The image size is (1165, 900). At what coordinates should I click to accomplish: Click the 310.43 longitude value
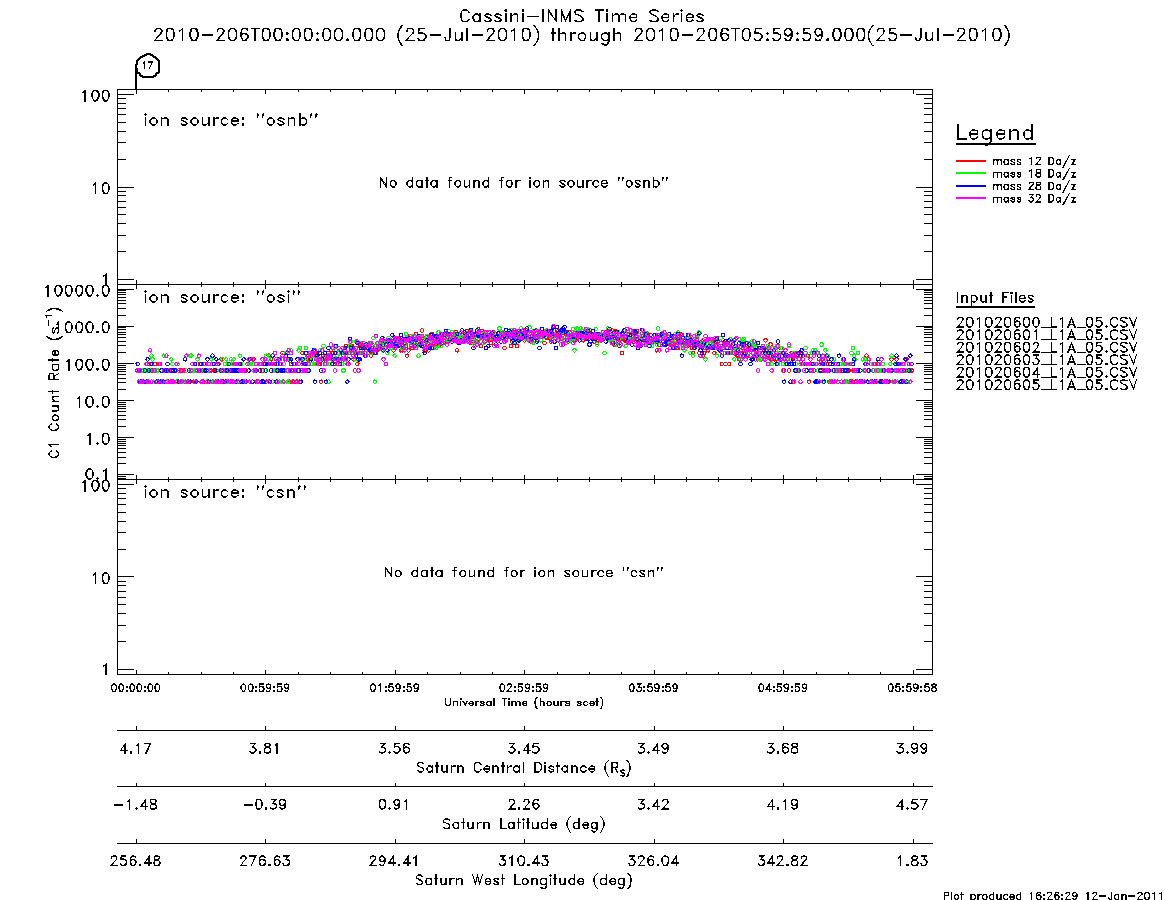tap(524, 861)
